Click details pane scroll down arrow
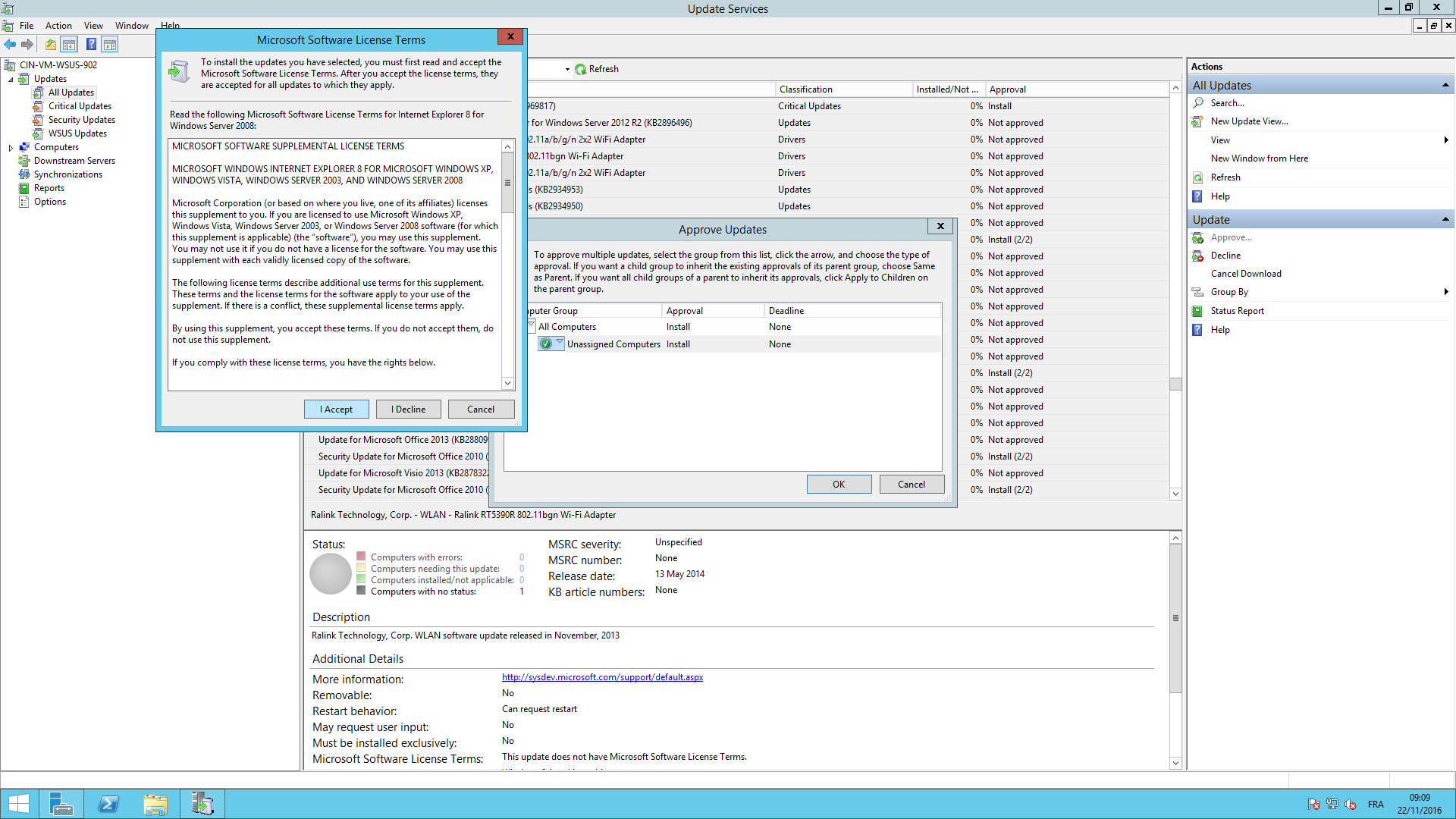1456x819 pixels. pos(1175,764)
